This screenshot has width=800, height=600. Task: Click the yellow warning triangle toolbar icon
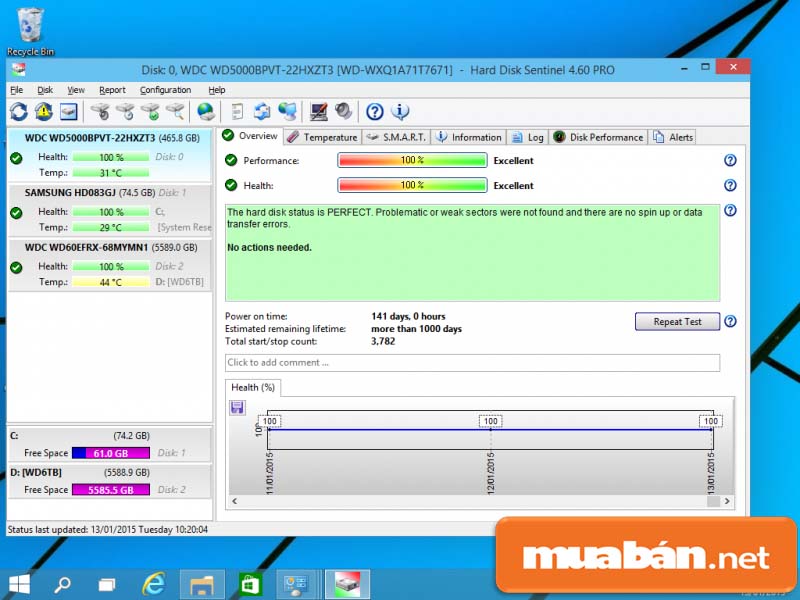[44, 111]
